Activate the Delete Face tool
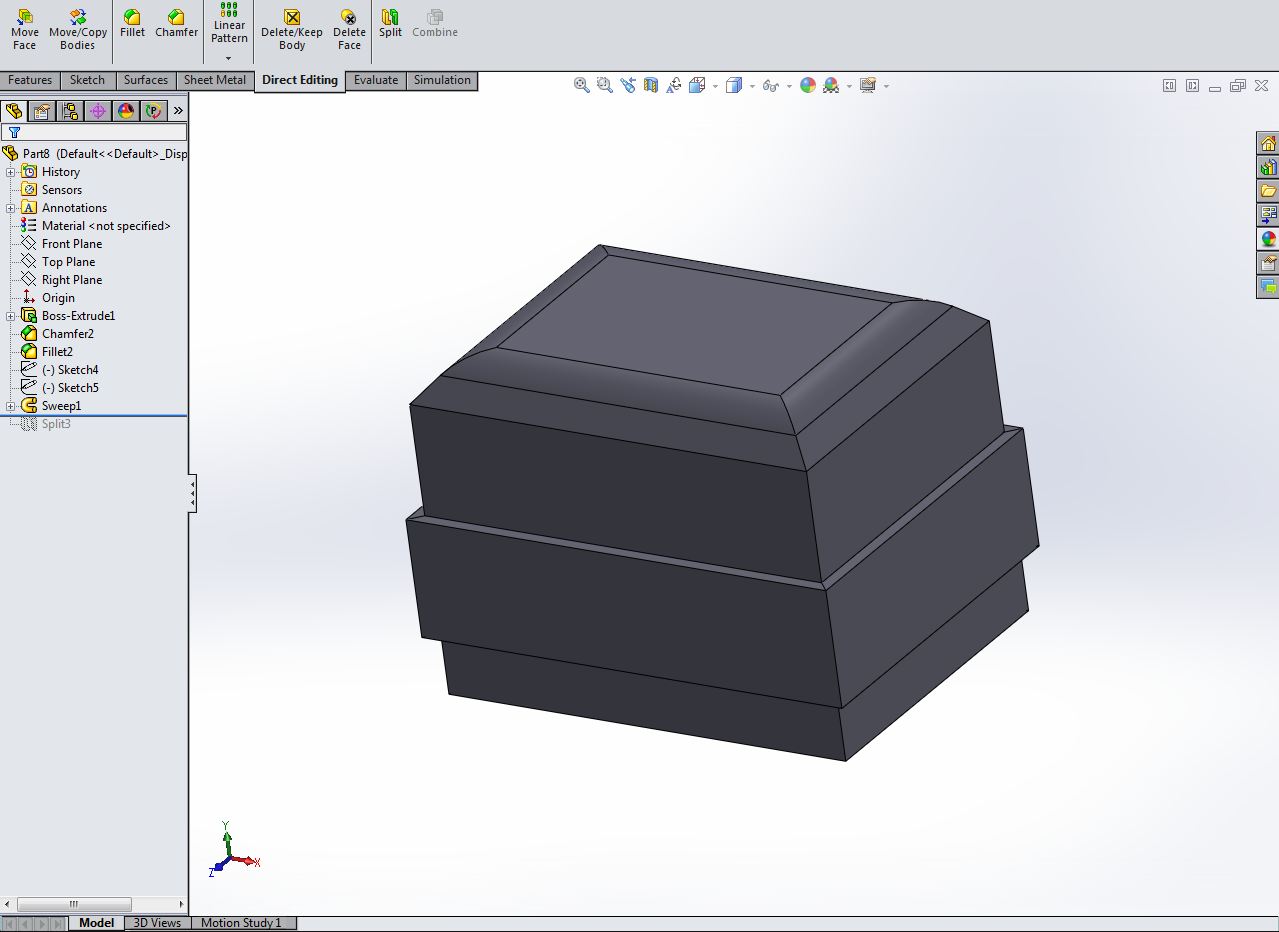The width and height of the screenshot is (1279, 932). tap(349, 29)
